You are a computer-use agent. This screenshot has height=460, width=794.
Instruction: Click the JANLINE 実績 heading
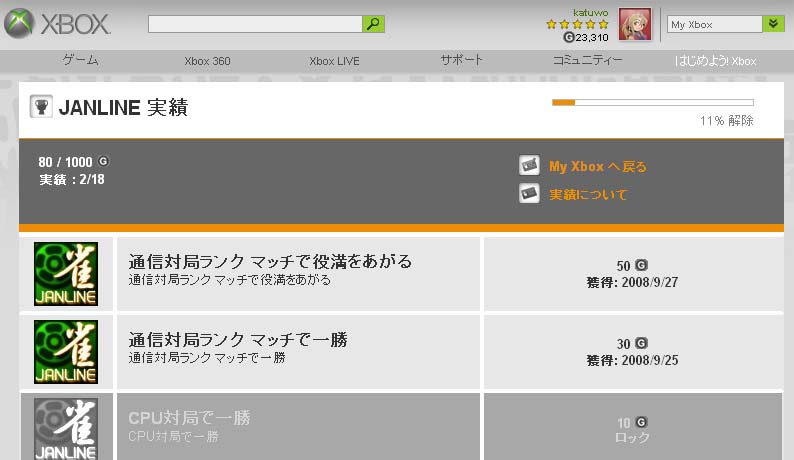point(124,107)
